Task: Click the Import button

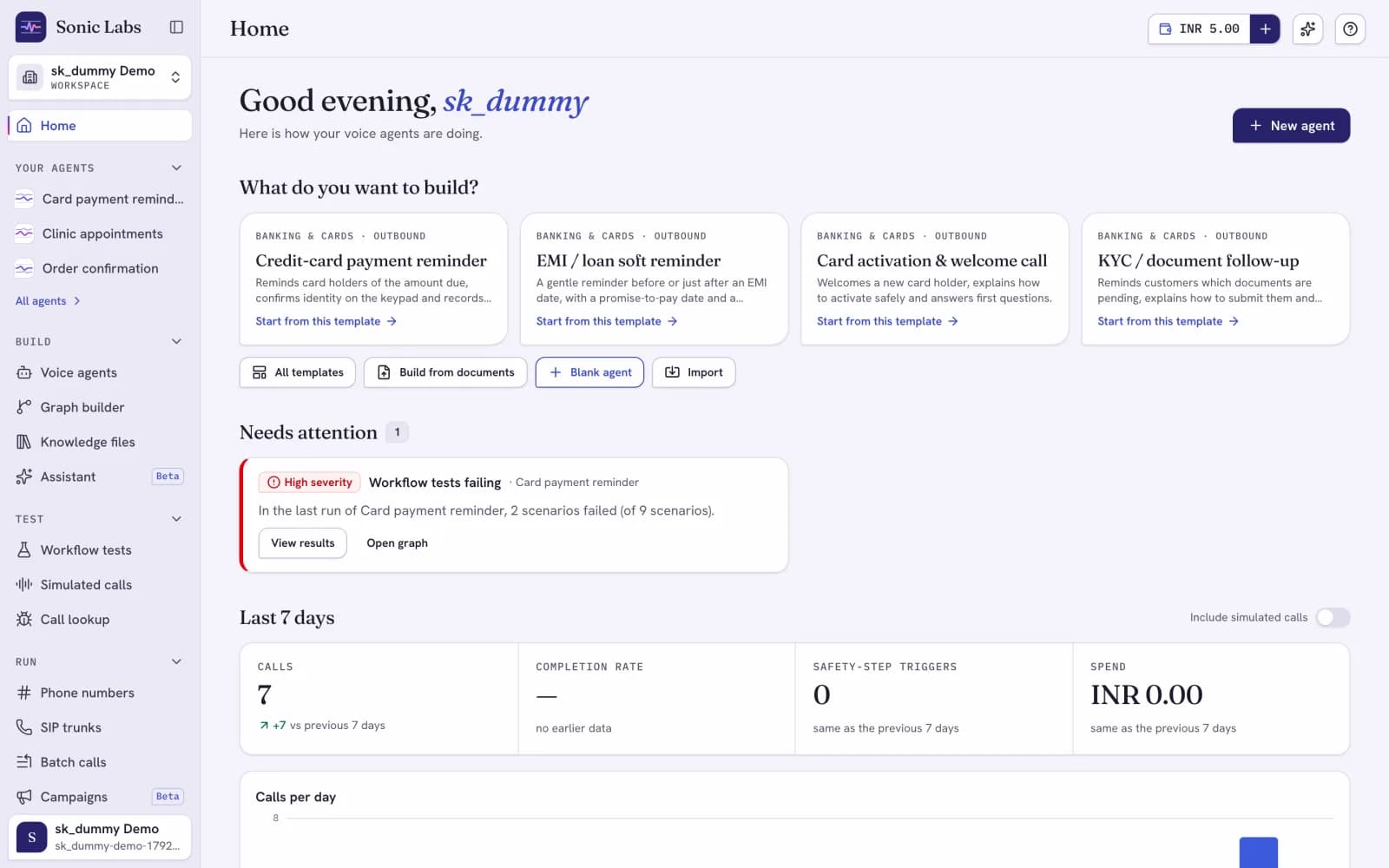Action: [694, 372]
